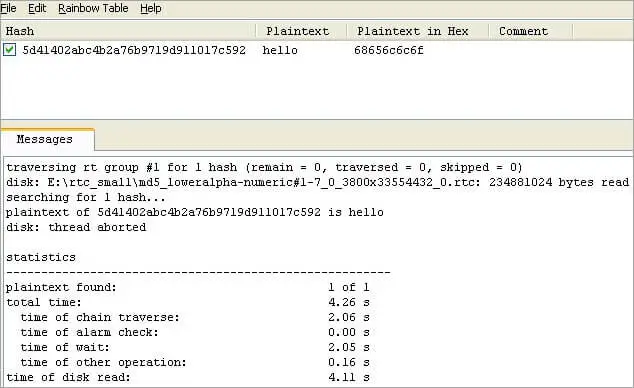The height and width of the screenshot is (388, 634).
Task: Sort by the Hash column header
Action: [x=129, y=31]
